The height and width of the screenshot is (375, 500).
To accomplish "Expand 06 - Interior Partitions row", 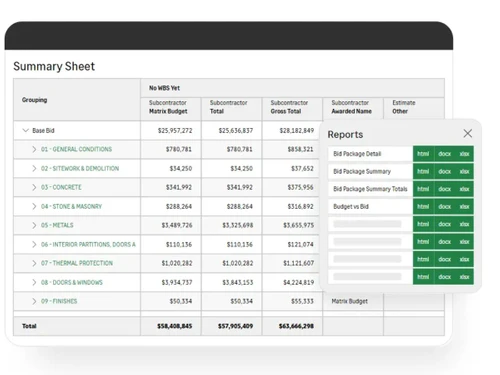I will 34,244.
